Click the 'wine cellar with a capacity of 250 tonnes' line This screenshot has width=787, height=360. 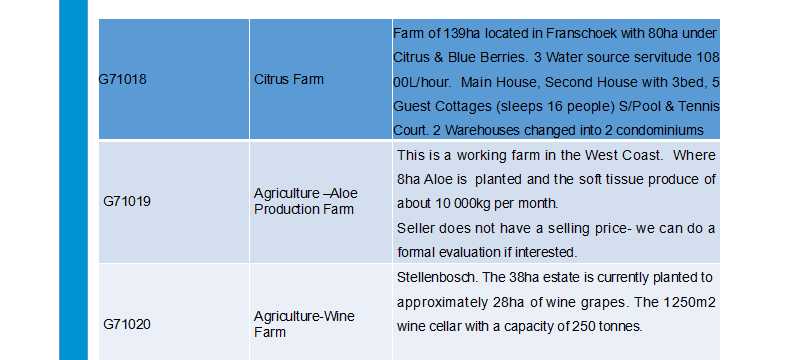[x=519, y=327]
